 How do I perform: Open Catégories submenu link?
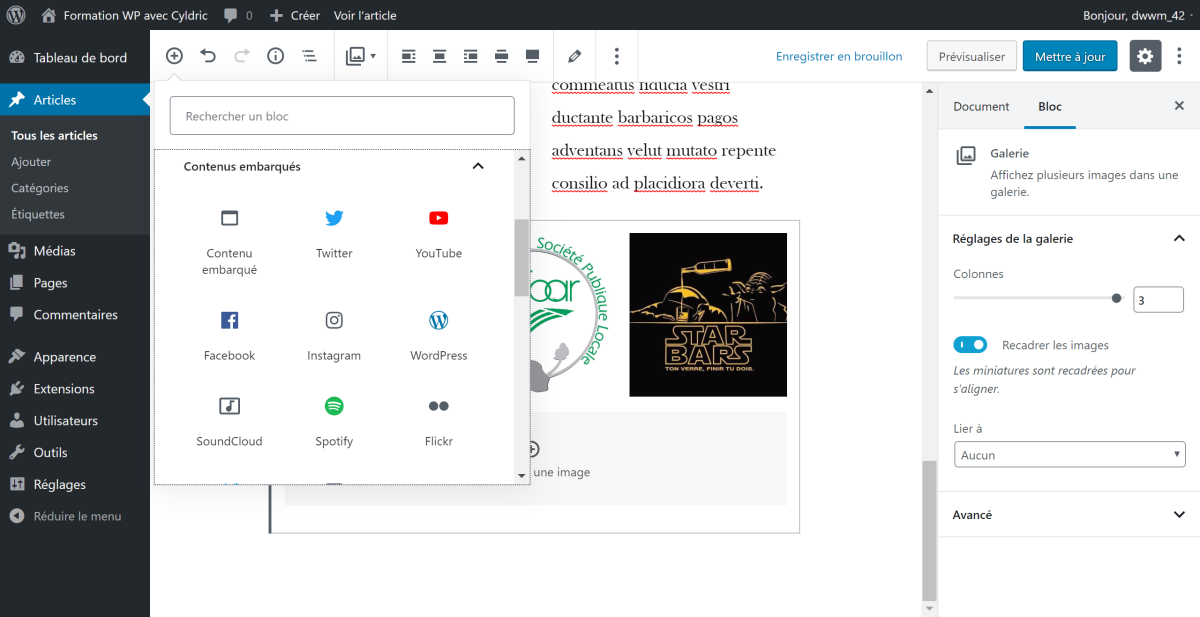click(x=40, y=187)
